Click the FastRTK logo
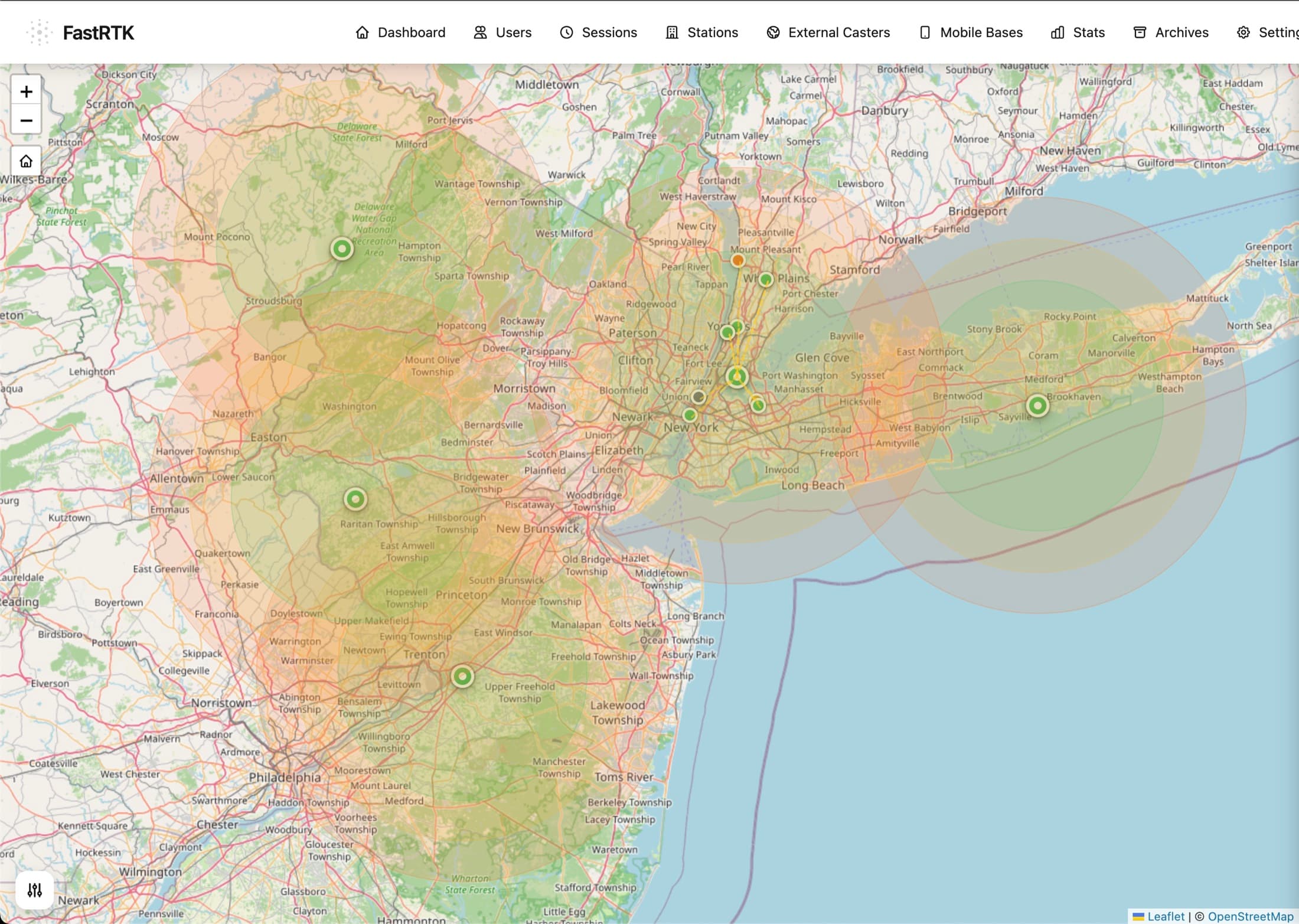This screenshot has width=1299, height=924. pyautogui.click(x=80, y=32)
